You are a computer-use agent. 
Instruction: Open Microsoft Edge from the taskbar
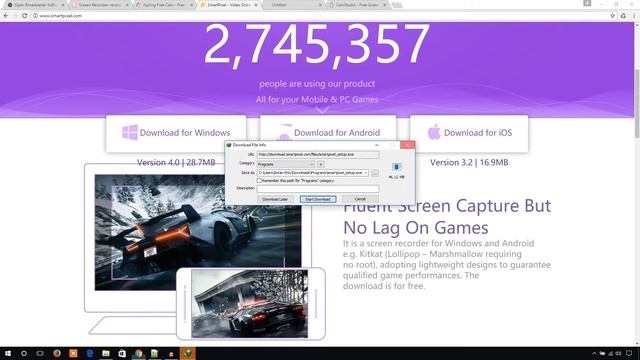[89, 353]
